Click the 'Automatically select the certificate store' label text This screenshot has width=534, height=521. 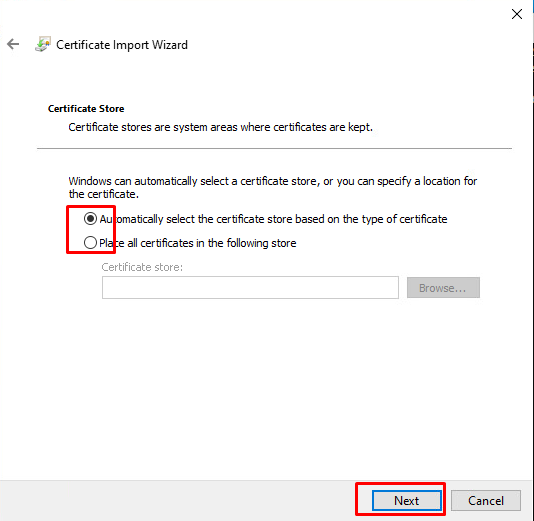coord(273,219)
